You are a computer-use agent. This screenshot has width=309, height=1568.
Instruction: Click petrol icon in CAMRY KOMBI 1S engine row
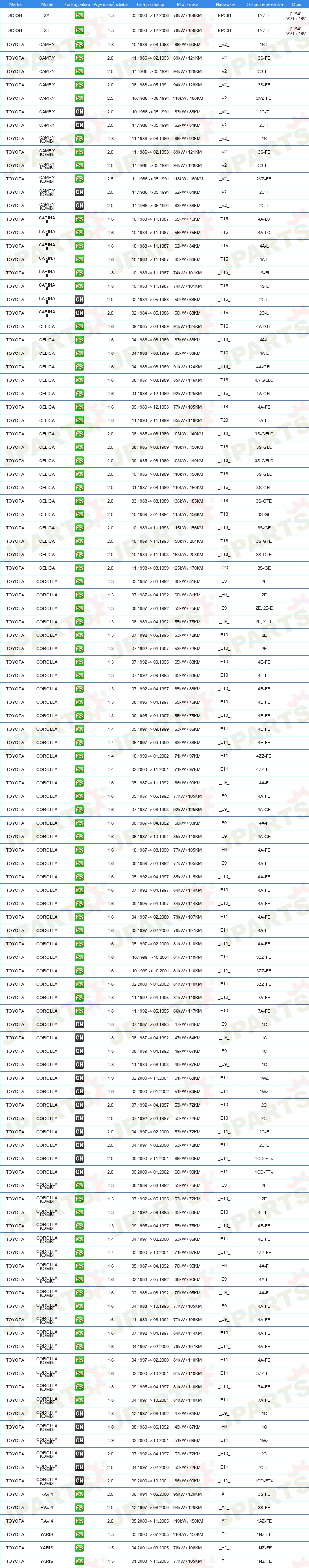pyautogui.click(x=79, y=139)
